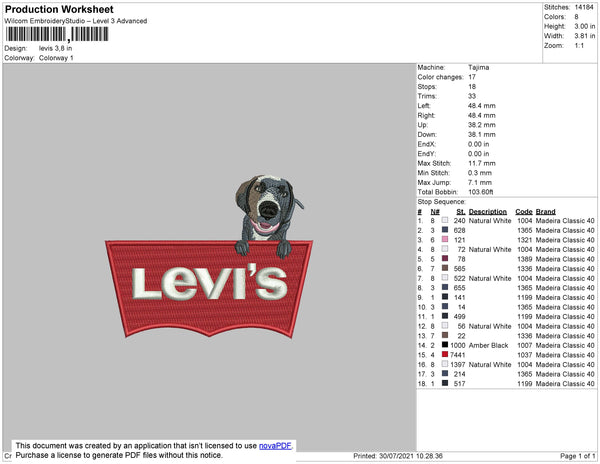Click the Max Jump value 7.1 mm
Screen dimensions: 600x464
(480, 182)
